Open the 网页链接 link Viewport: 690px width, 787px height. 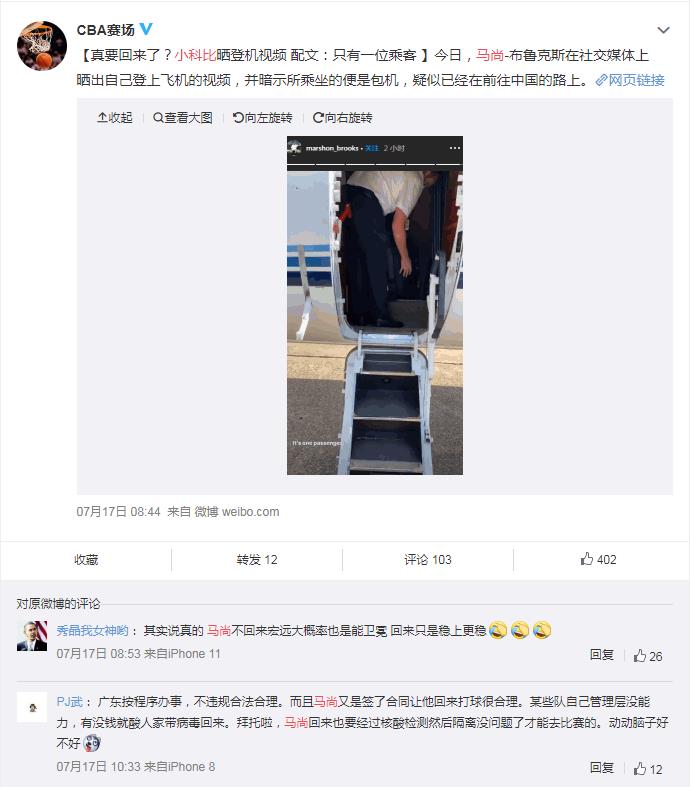point(630,80)
